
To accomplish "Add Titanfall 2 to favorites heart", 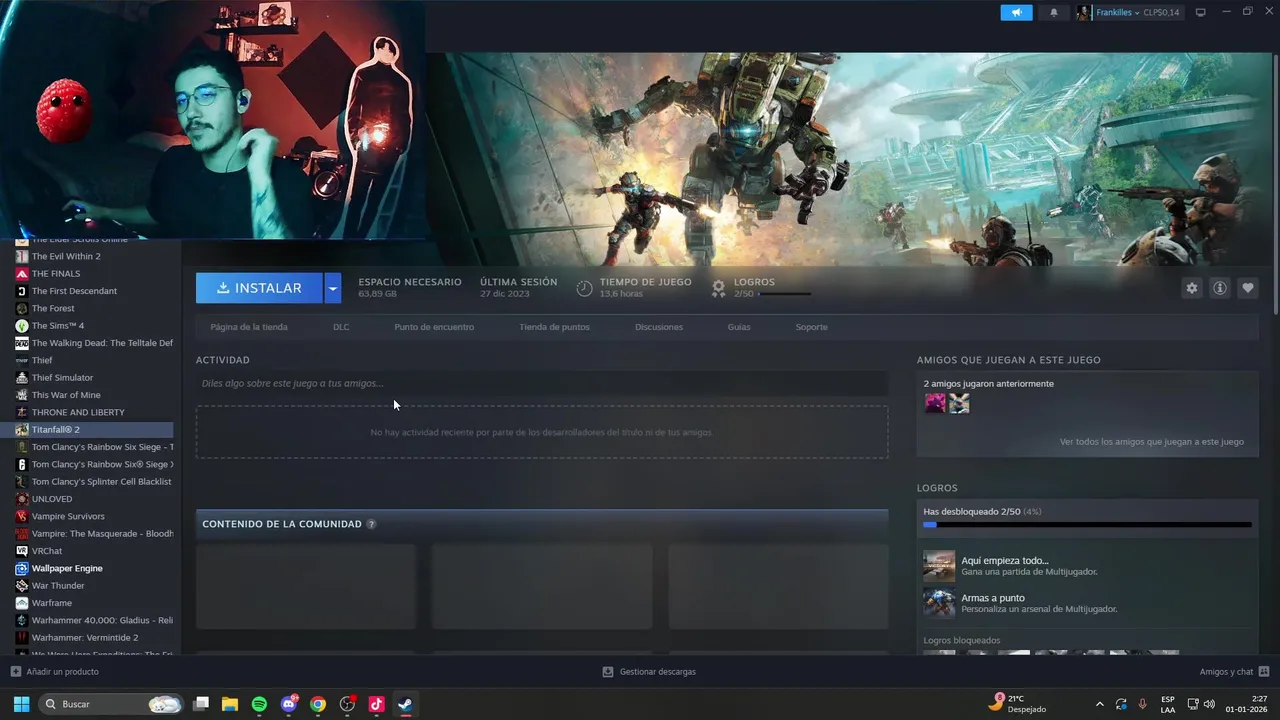I will coord(1247,288).
